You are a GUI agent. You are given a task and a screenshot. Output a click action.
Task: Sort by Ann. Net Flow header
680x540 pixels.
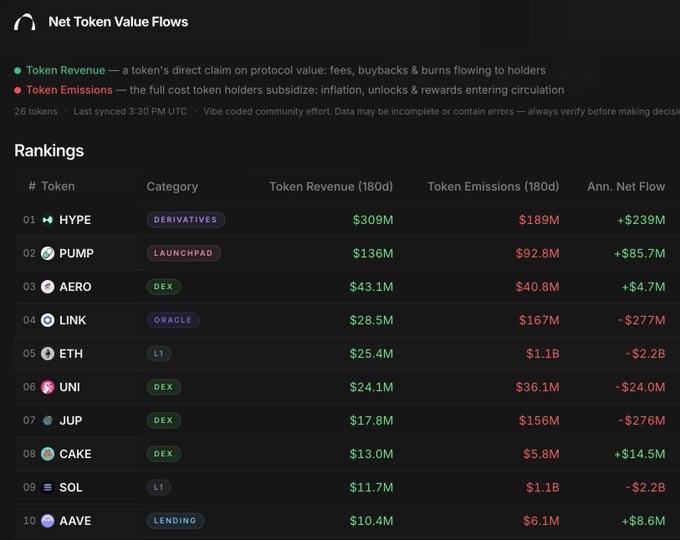coord(626,187)
